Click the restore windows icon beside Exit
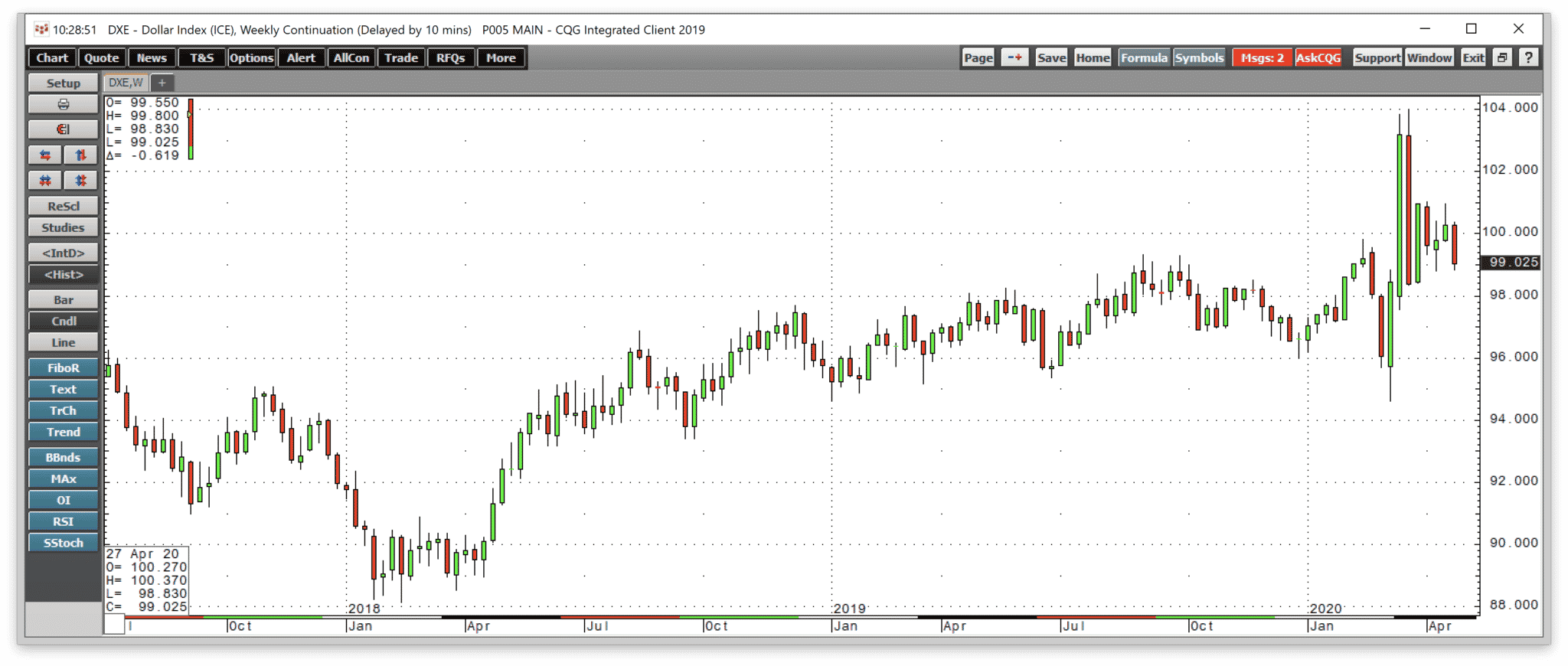Image resolution: width=1568 pixels, height=666 pixels. coord(1502,57)
